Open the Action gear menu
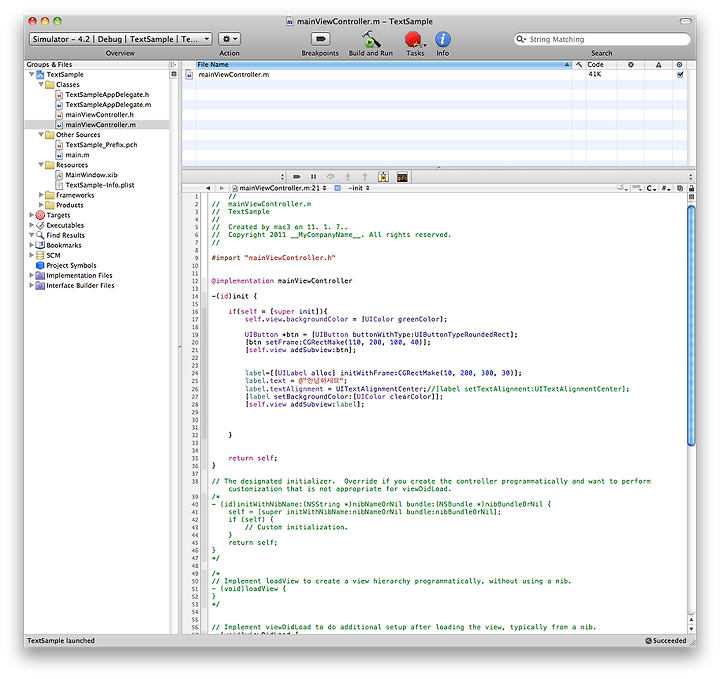720x679 pixels. point(229,39)
